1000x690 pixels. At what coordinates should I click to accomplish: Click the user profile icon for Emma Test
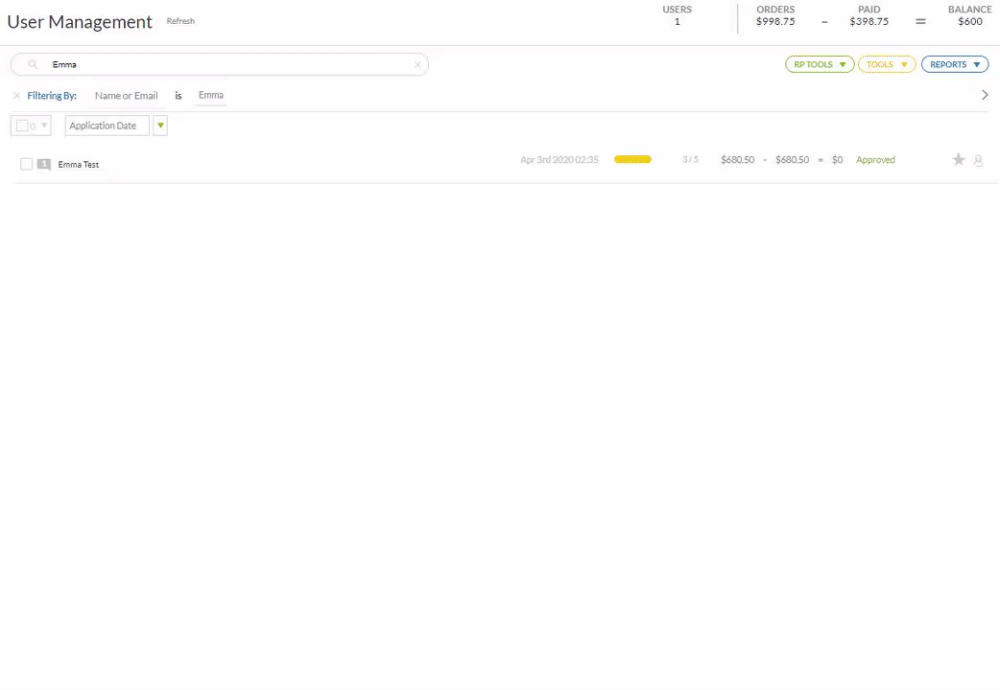(x=978, y=160)
